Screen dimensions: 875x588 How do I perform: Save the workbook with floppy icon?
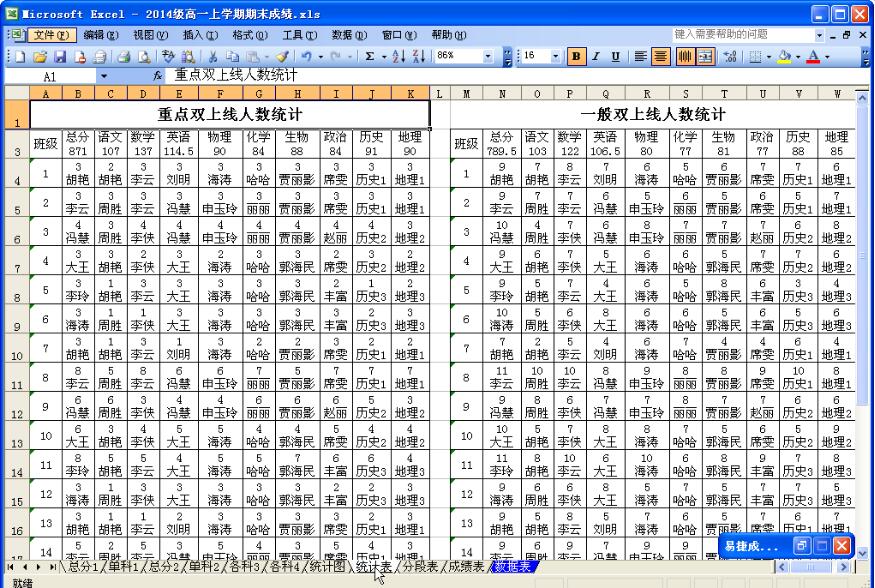60,56
